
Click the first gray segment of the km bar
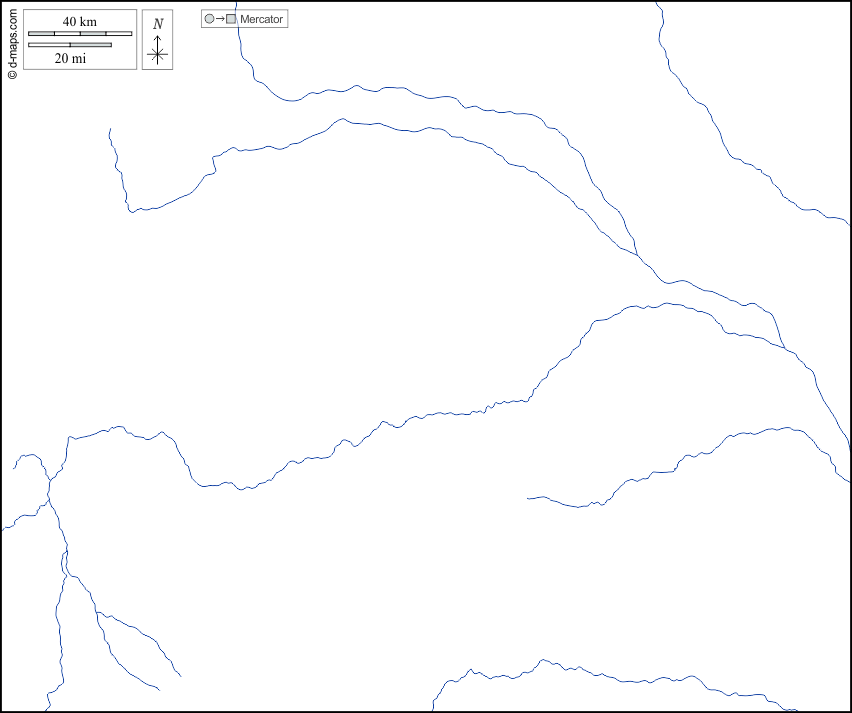point(41,34)
